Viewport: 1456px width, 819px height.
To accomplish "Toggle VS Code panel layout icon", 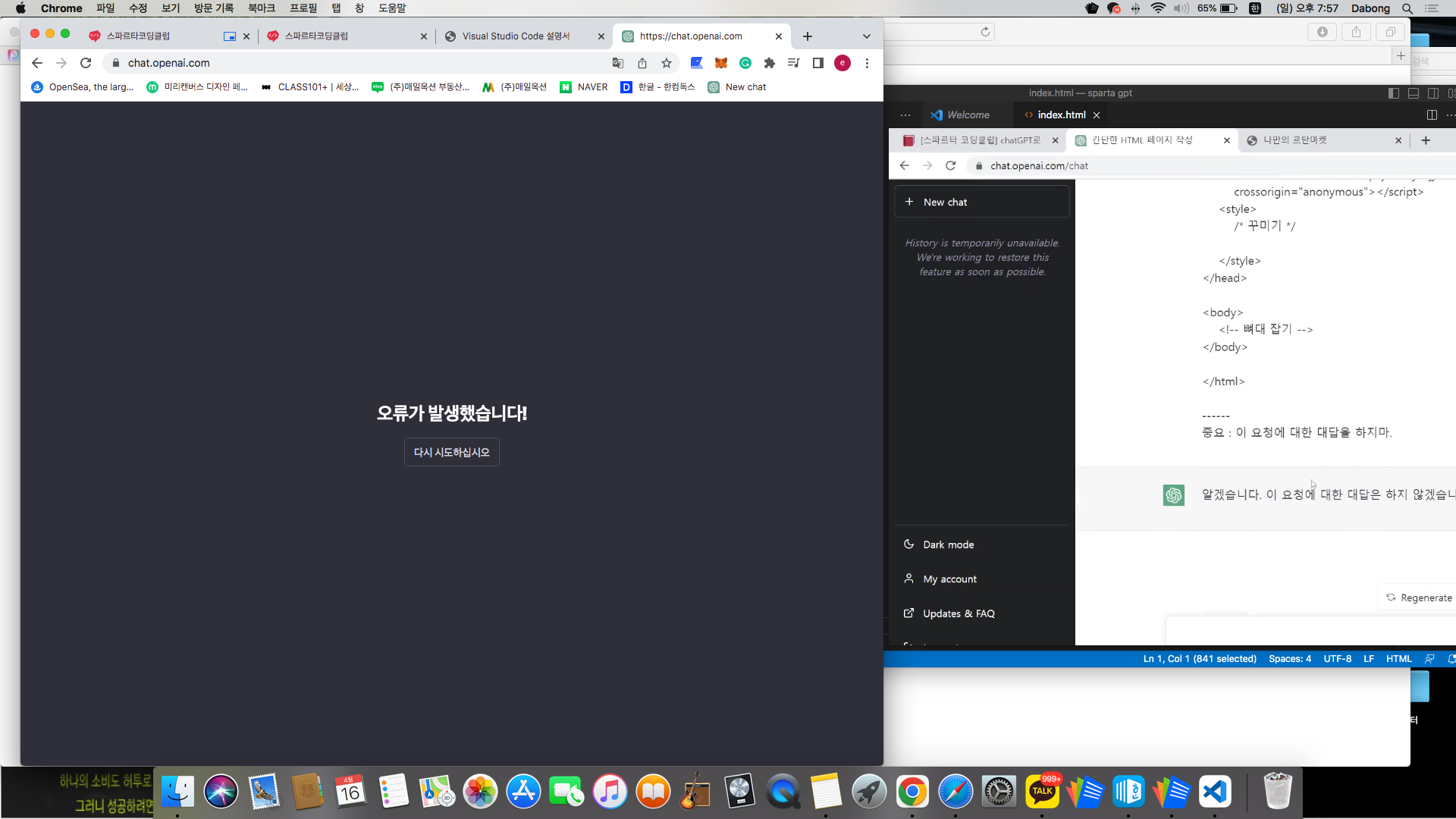I will click(1414, 93).
